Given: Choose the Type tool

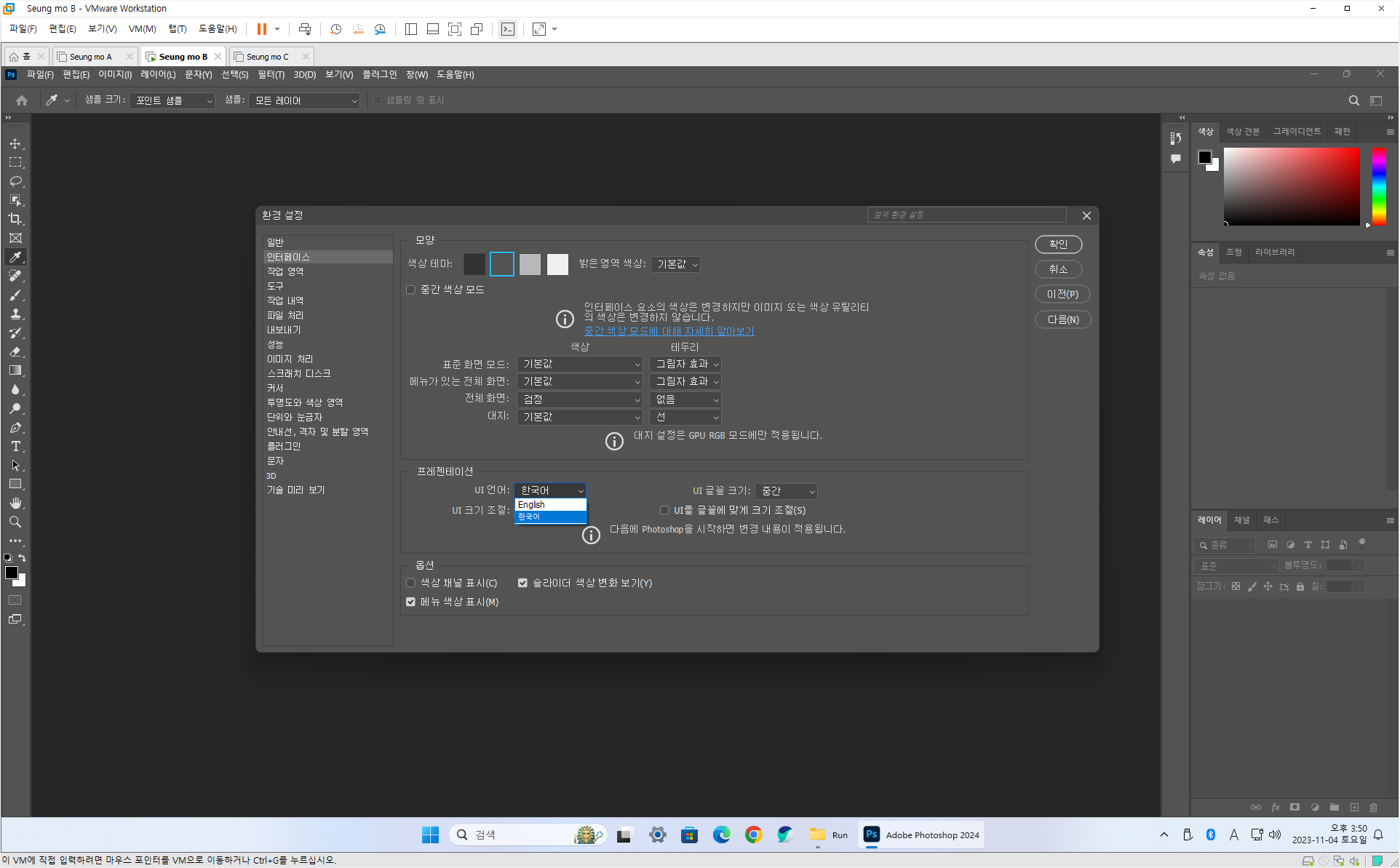Looking at the screenshot, I should 15,447.
